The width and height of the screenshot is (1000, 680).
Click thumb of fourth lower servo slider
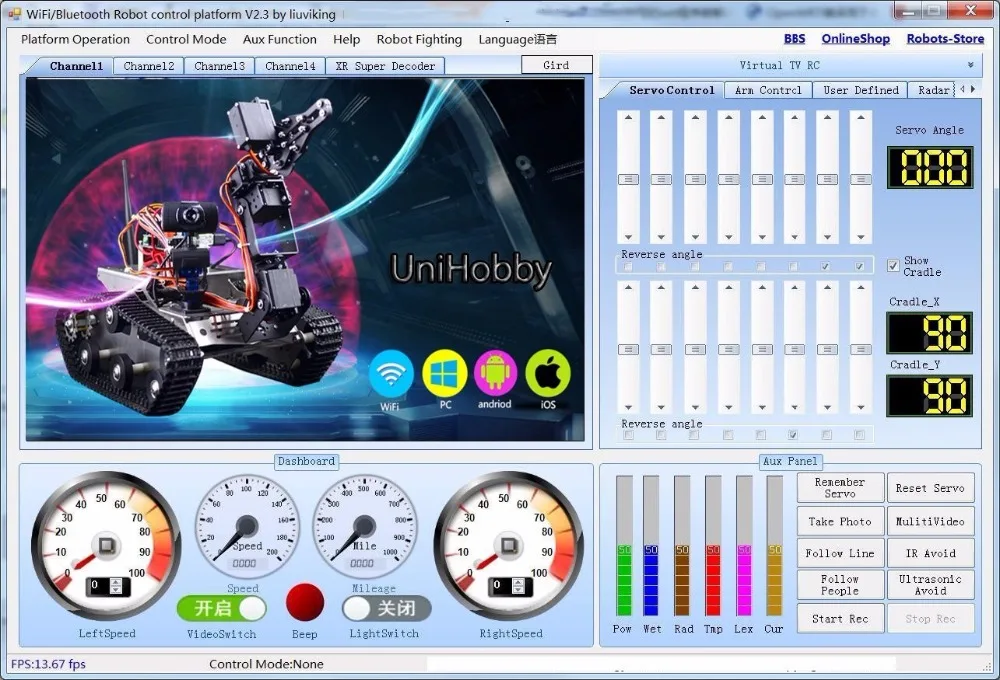729,350
